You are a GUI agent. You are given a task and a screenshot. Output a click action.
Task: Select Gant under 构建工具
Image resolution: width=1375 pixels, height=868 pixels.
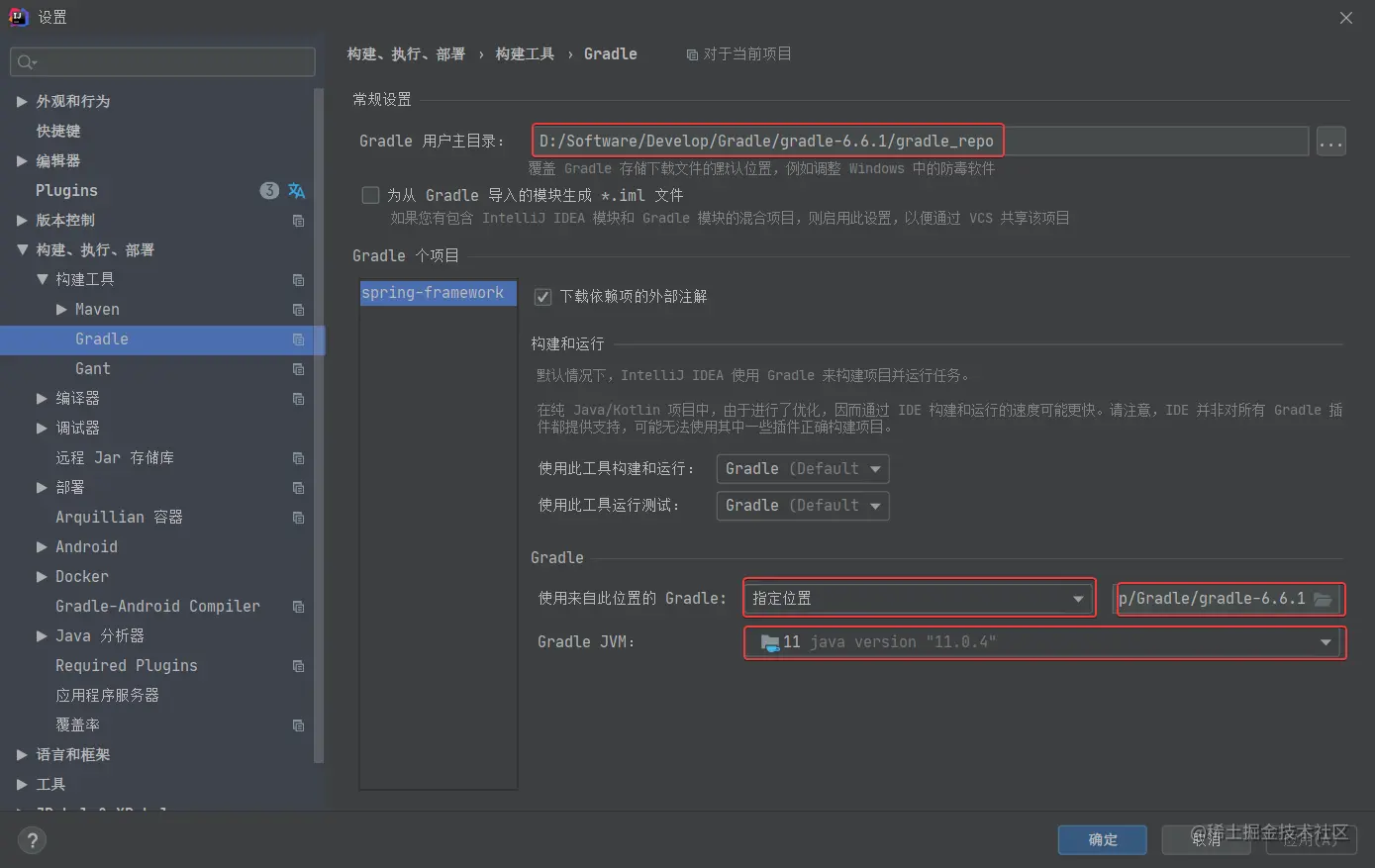click(93, 368)
